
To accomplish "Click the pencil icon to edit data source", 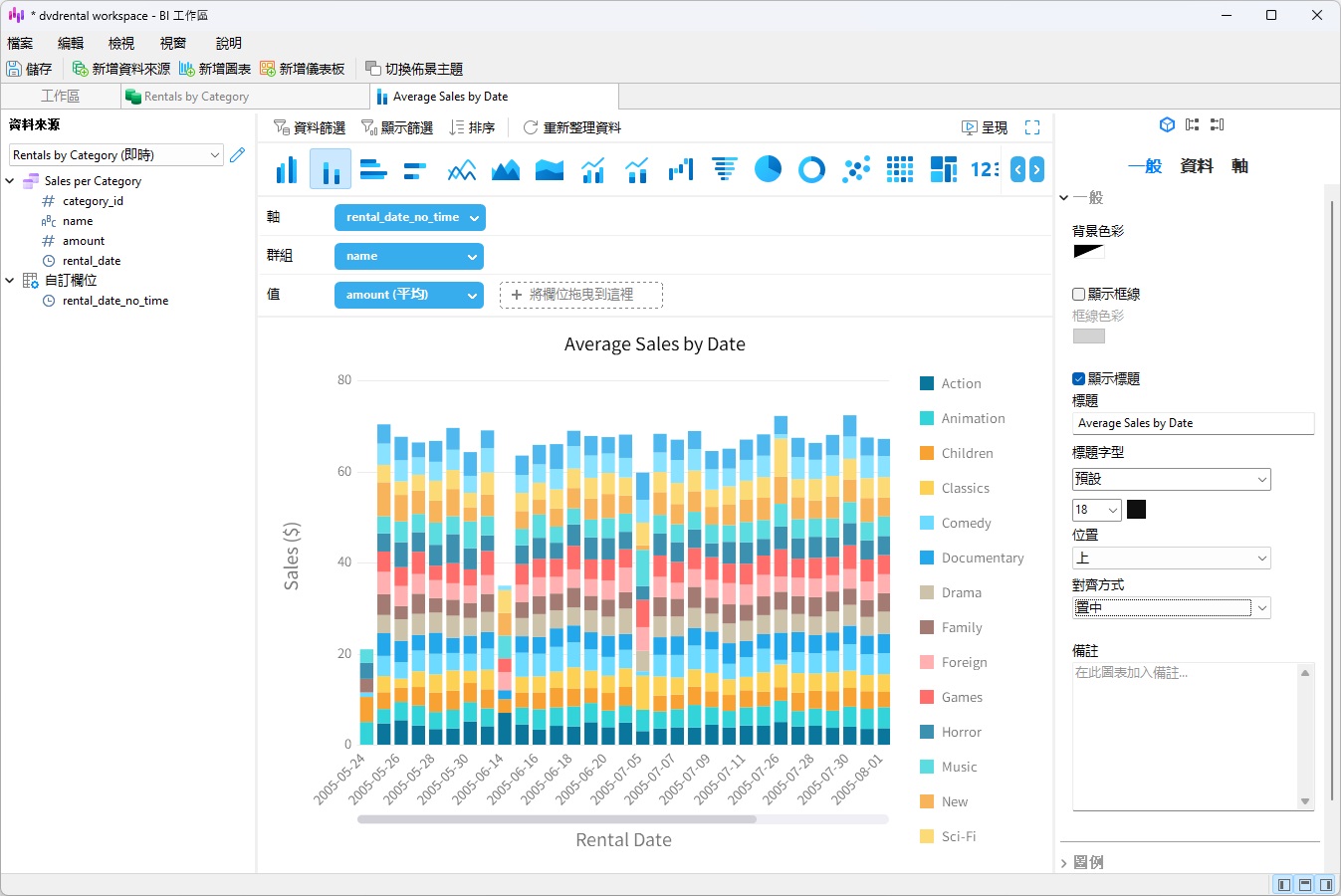I will tap(236, 155).
